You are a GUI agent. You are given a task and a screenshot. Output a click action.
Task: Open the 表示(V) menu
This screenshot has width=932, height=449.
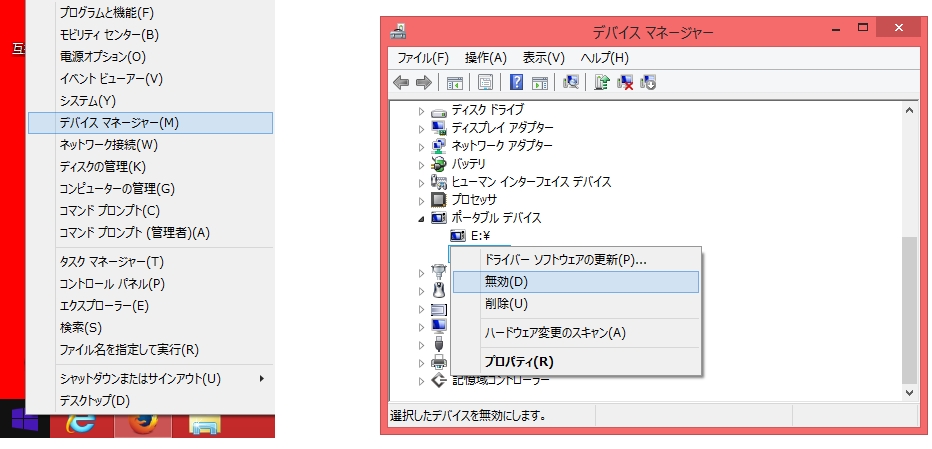543,58
